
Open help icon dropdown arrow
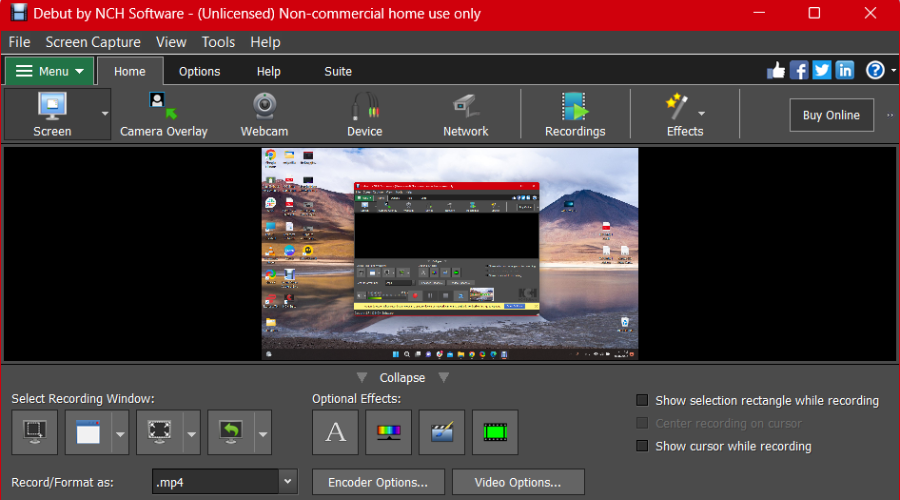click(893, 71)
